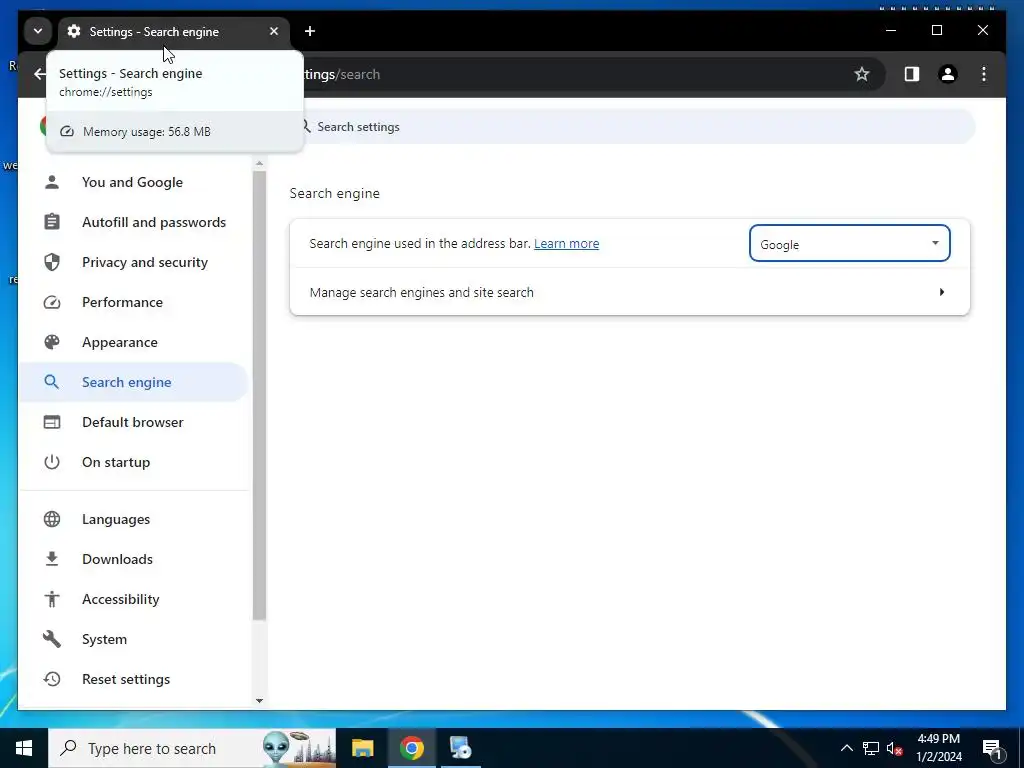Click the sidebar vertical scrollbar thumb
The width and height of the screenshot is (1024, 768).
tap(259, 395)
